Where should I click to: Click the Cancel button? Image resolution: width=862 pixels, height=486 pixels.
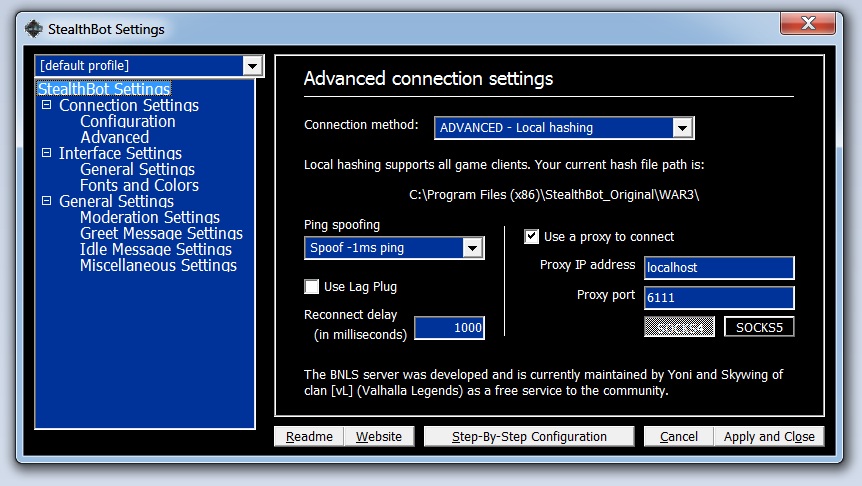coord(679,437)
